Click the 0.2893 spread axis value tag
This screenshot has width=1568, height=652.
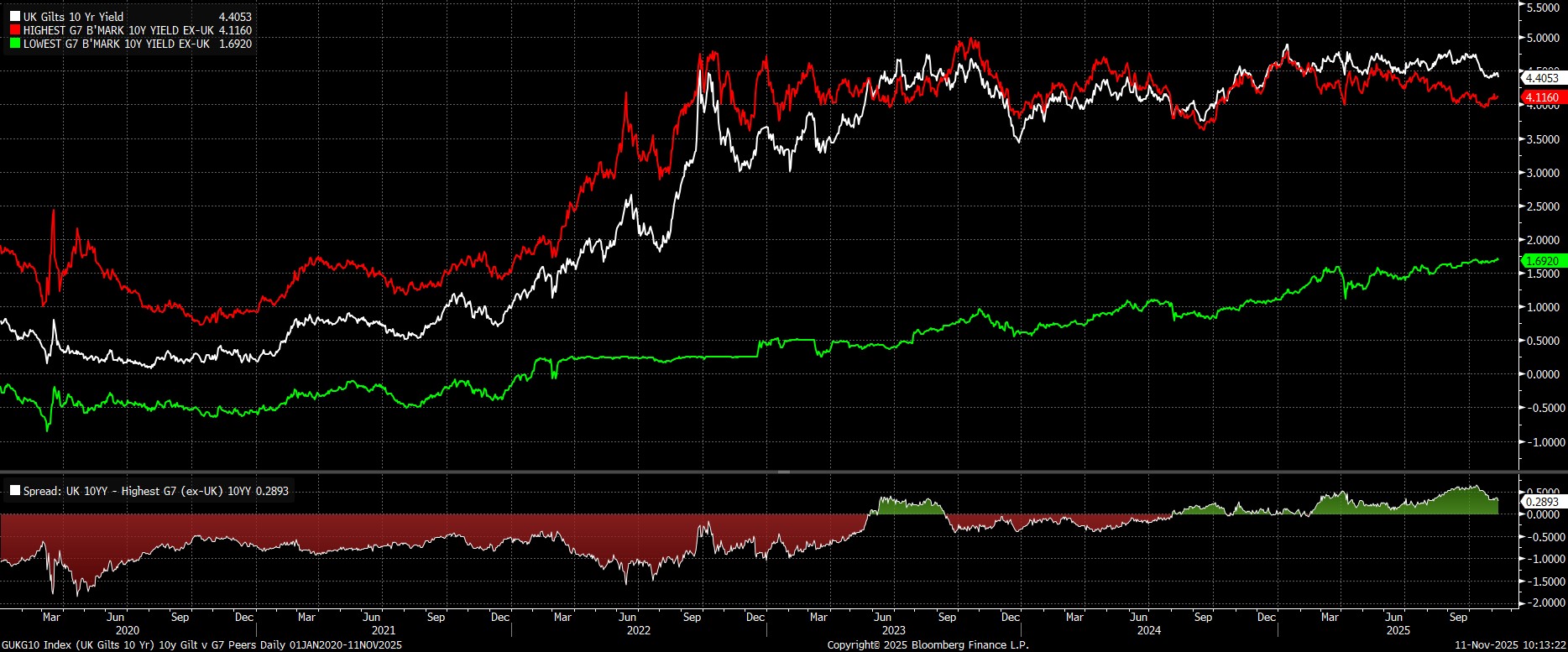[1542, 502]
